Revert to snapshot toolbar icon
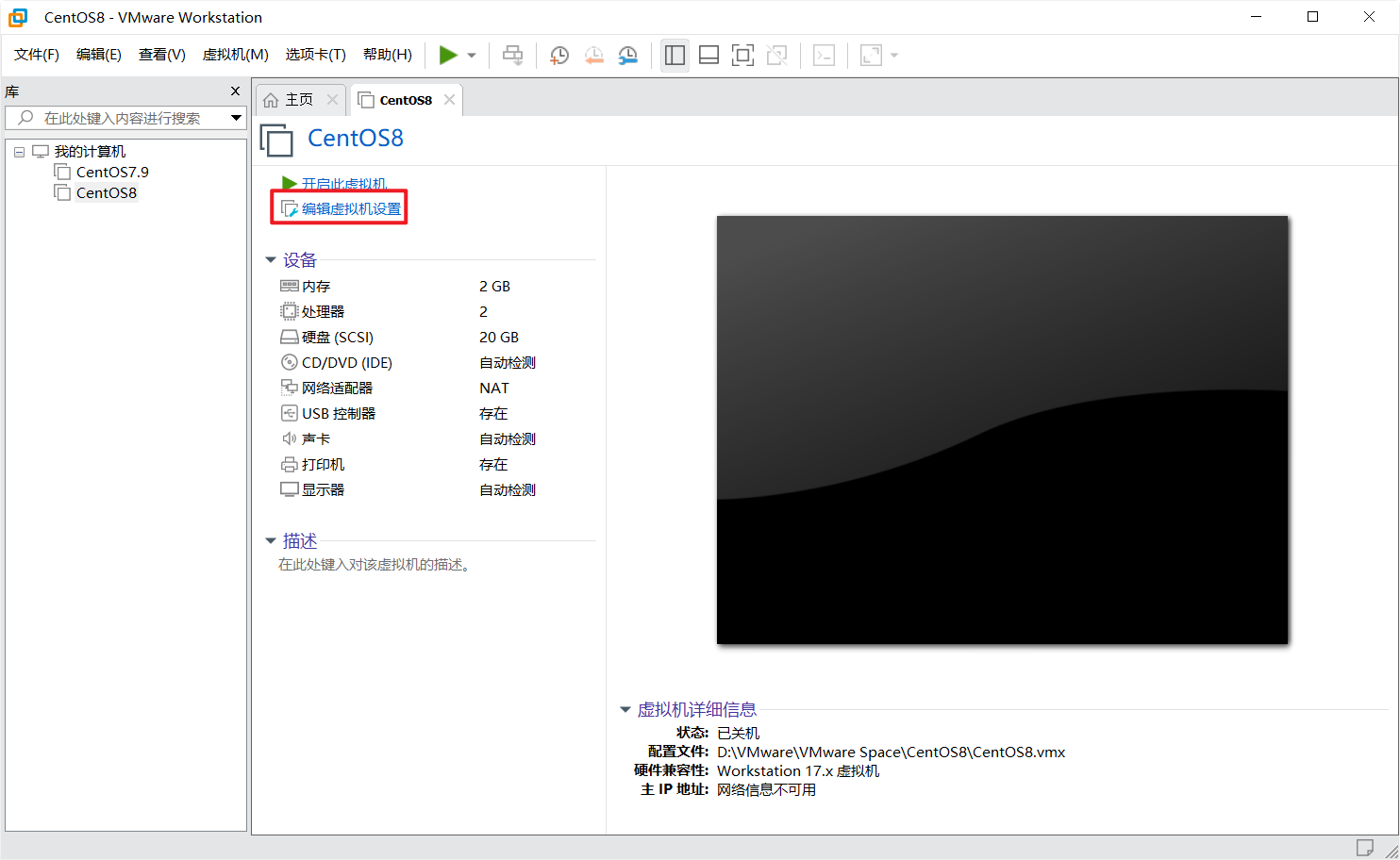 click(x=593, y=56)
